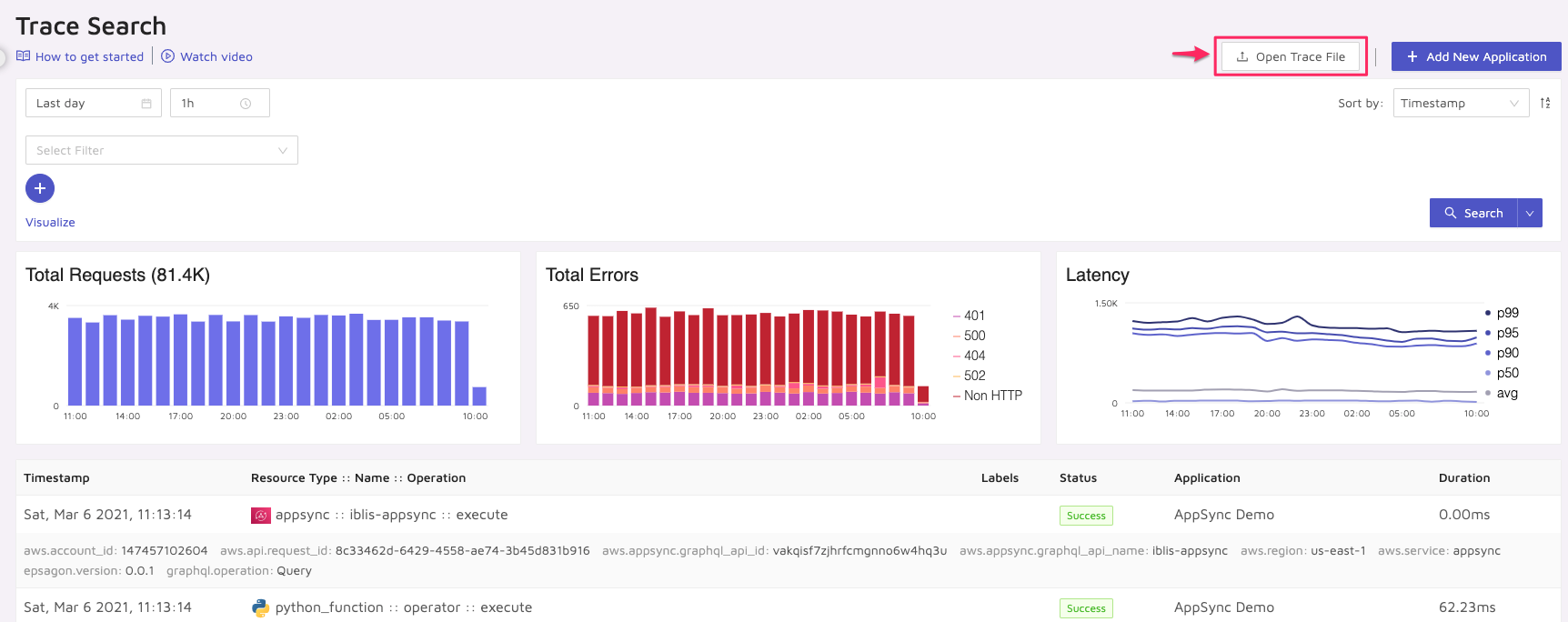The height and width of the screenshot is (622, 1568).
Task: Click the upload icon in Open Trace File
Action: pos(1242,56)
